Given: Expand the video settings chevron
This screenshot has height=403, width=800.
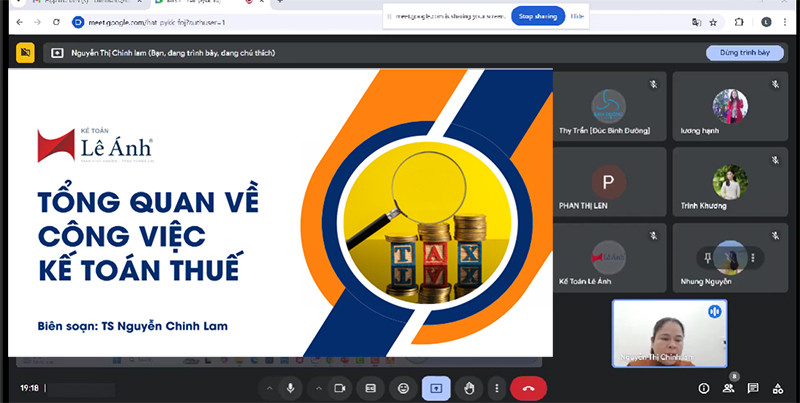Looking at the screenshot, I should 319,388.
